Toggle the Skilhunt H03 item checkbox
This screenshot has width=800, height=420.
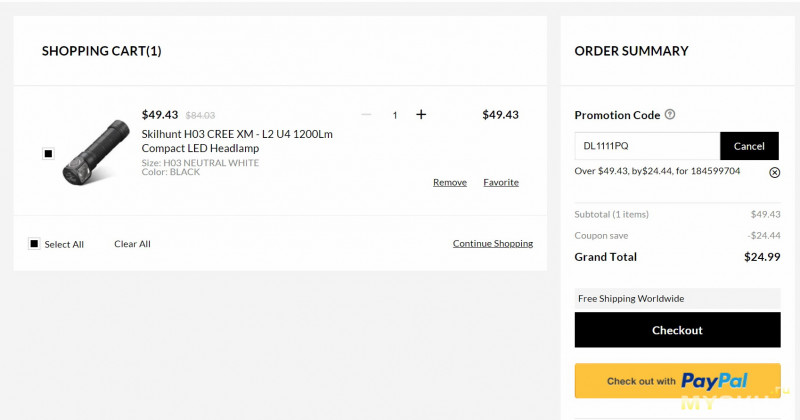48,154
